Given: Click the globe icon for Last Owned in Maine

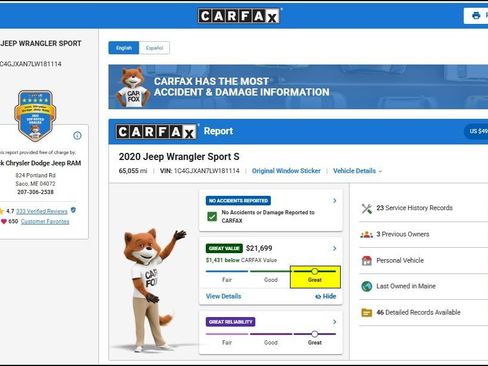Looking at the screenshot, I should click(x=367, y=286).
